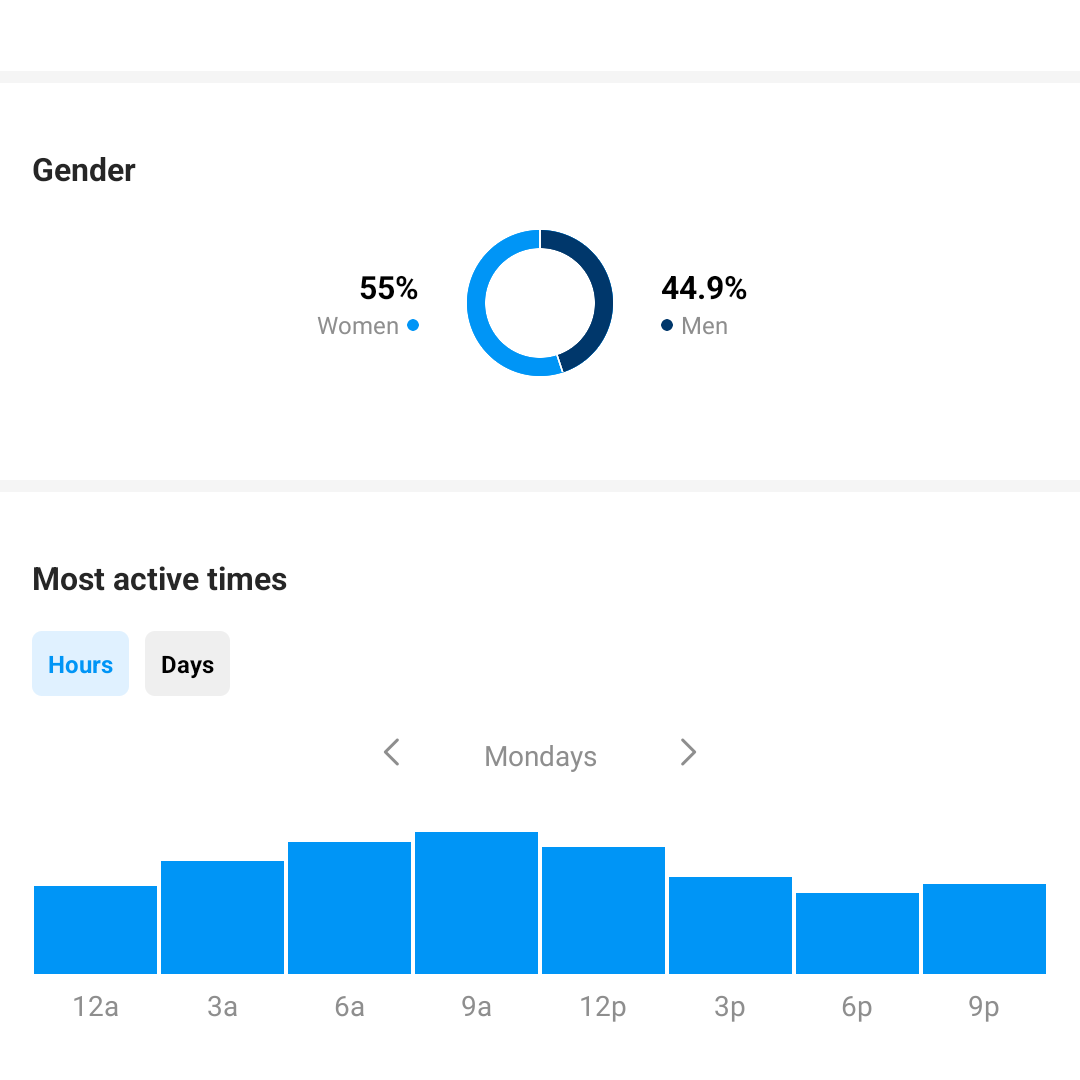Click the Most active times heading
1080x1080 pixels.
coord(160,579)
